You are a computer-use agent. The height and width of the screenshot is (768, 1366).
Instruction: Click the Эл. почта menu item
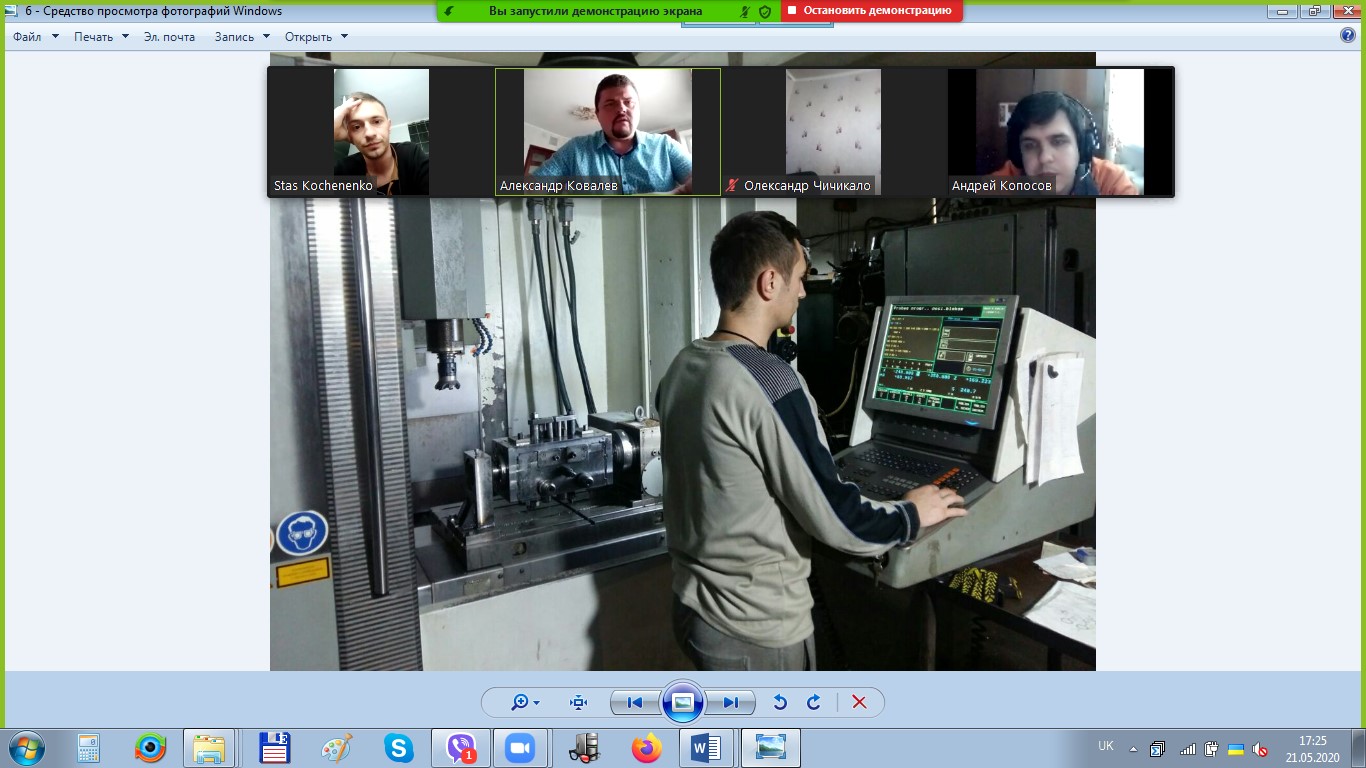169,37
